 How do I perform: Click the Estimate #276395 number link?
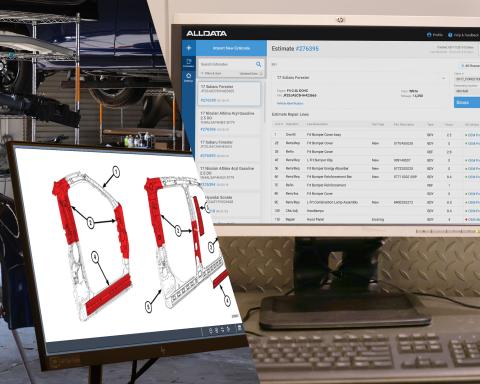pos(307,49)
